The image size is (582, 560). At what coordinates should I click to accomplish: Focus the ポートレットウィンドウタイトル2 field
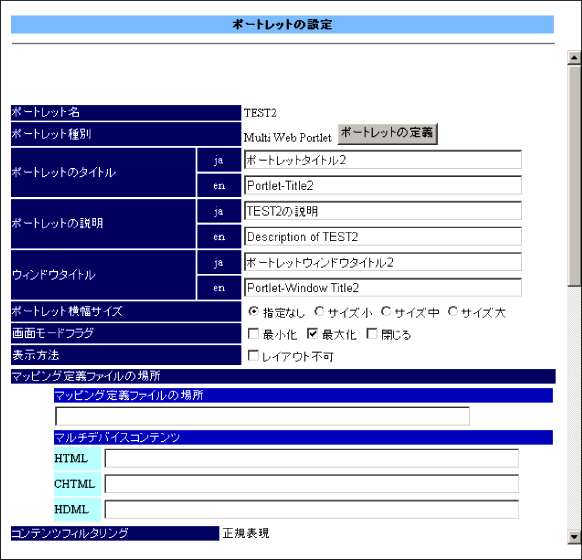coord(383,262)
